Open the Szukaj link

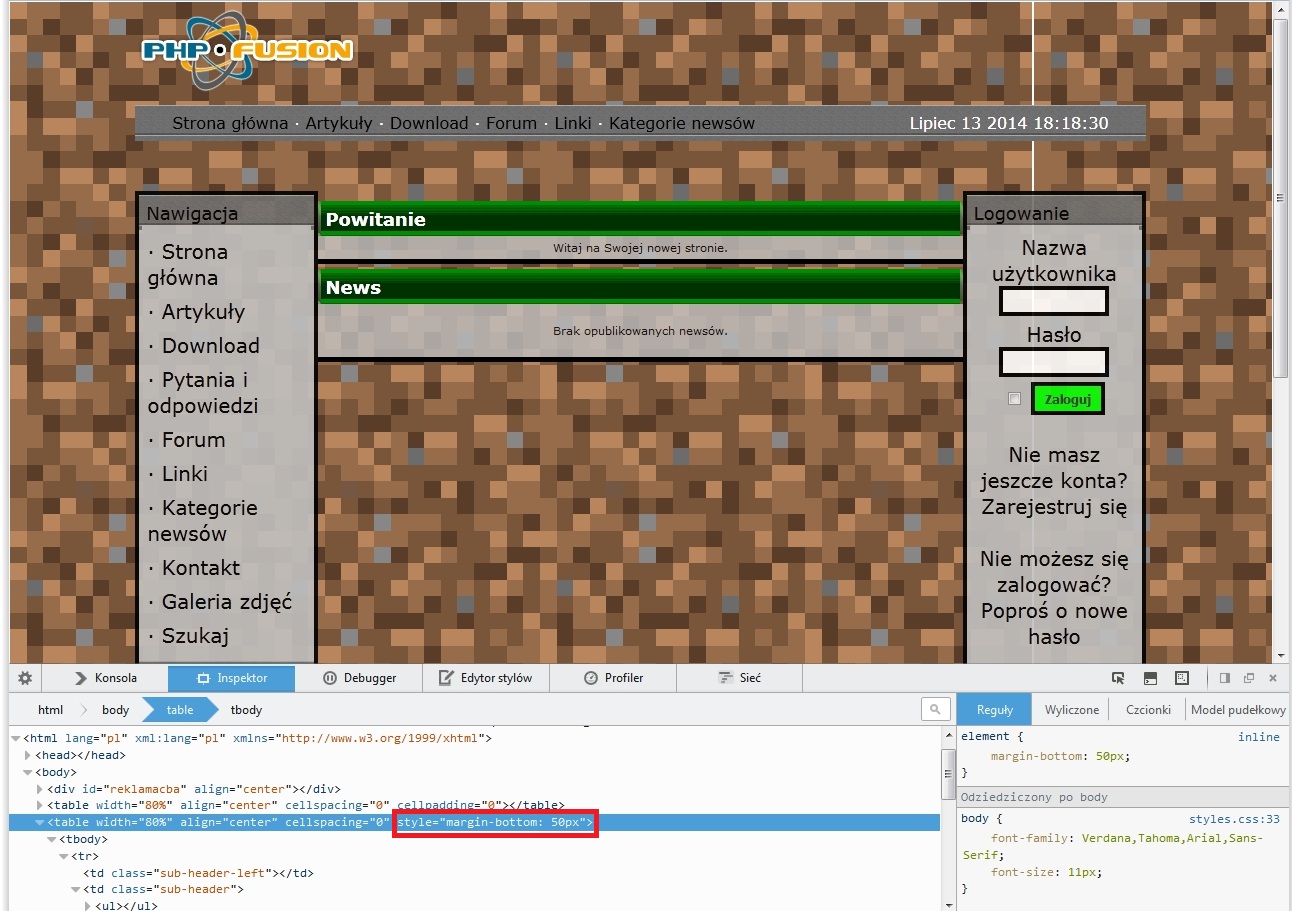[x=195, y=636]
